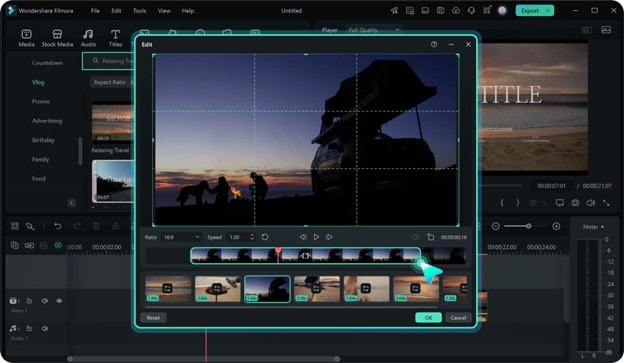Viewport: 624px width, 363px height.
Task: Open the apps grid icon in title bar
Action: click(487, 11)
